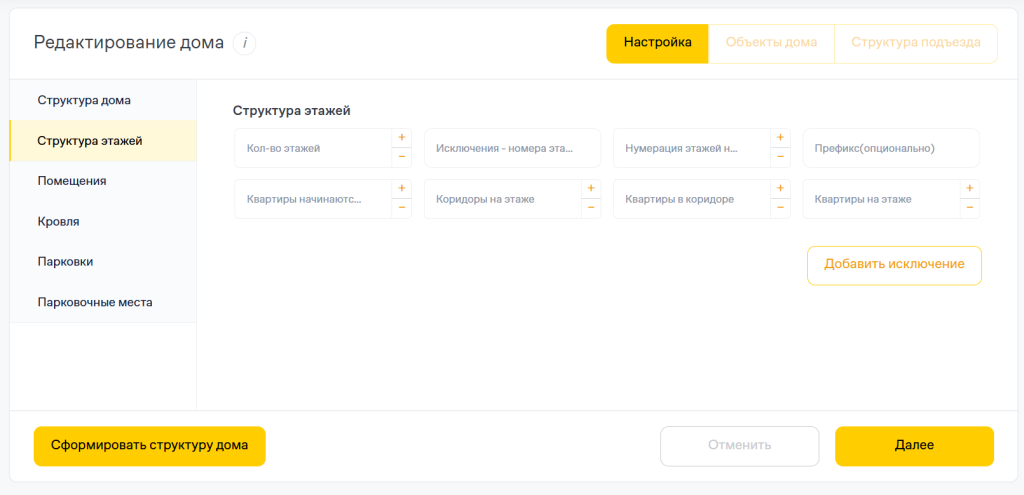
Task: Click Сформировать структуру дома button
Action: tap(150, 446)
